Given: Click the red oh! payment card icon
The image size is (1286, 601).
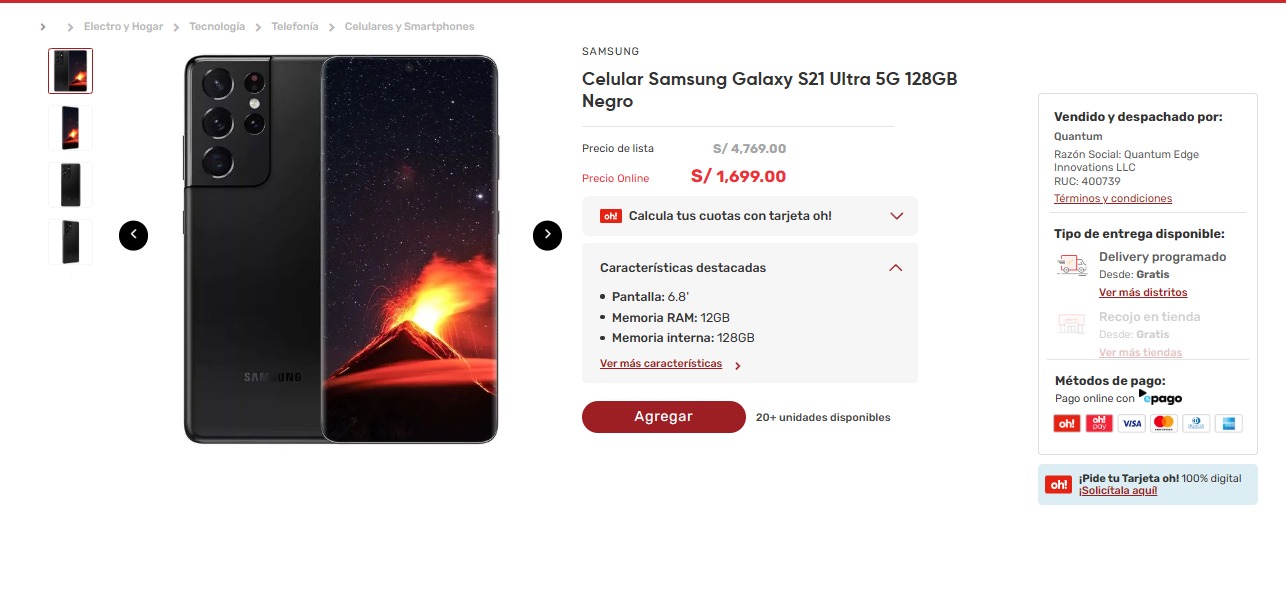Looking at the screenshot, I should tap(1067, 423).
